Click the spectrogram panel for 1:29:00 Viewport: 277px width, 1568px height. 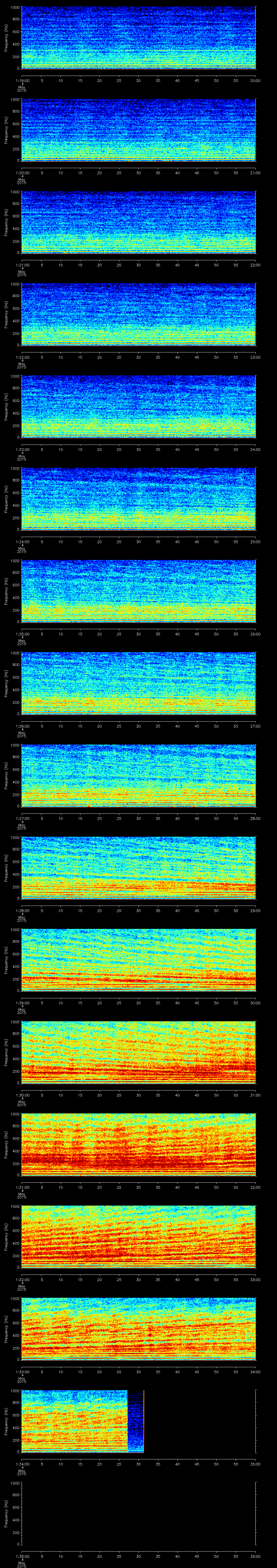tap(139, 960)
